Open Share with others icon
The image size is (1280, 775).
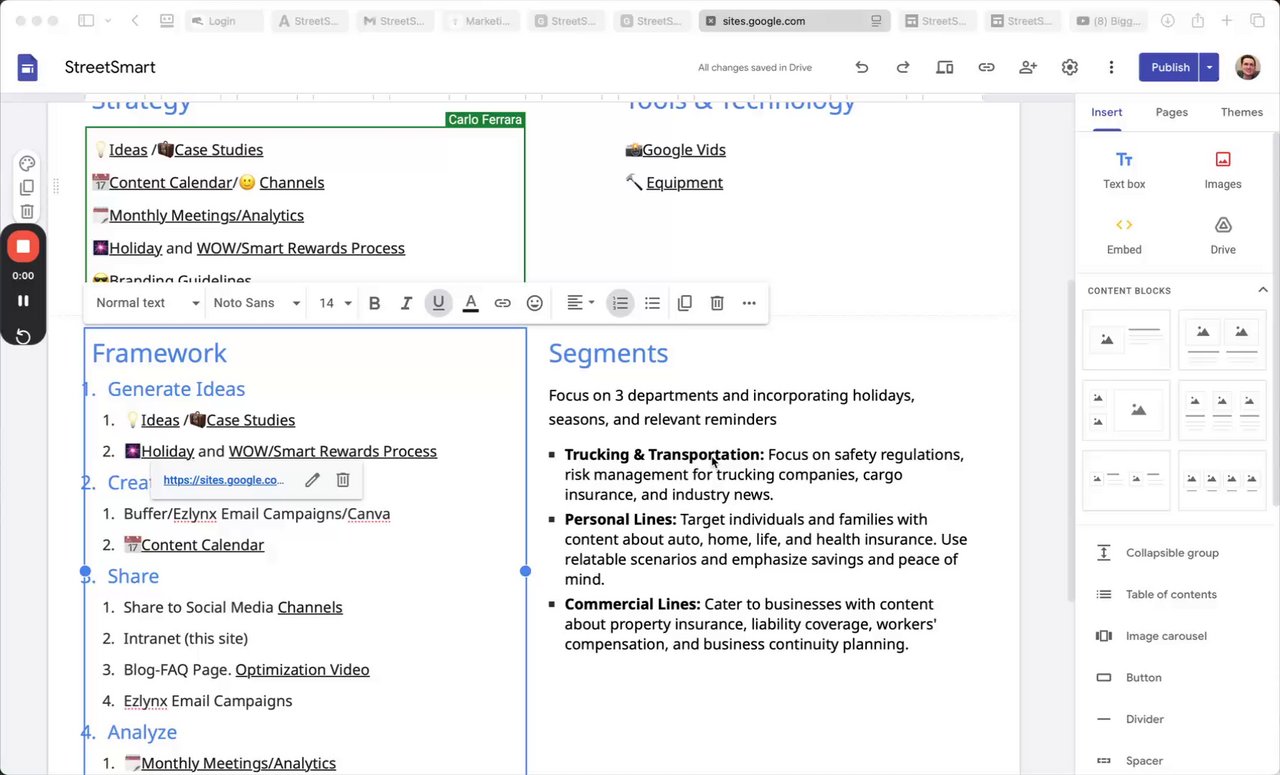1028,67
